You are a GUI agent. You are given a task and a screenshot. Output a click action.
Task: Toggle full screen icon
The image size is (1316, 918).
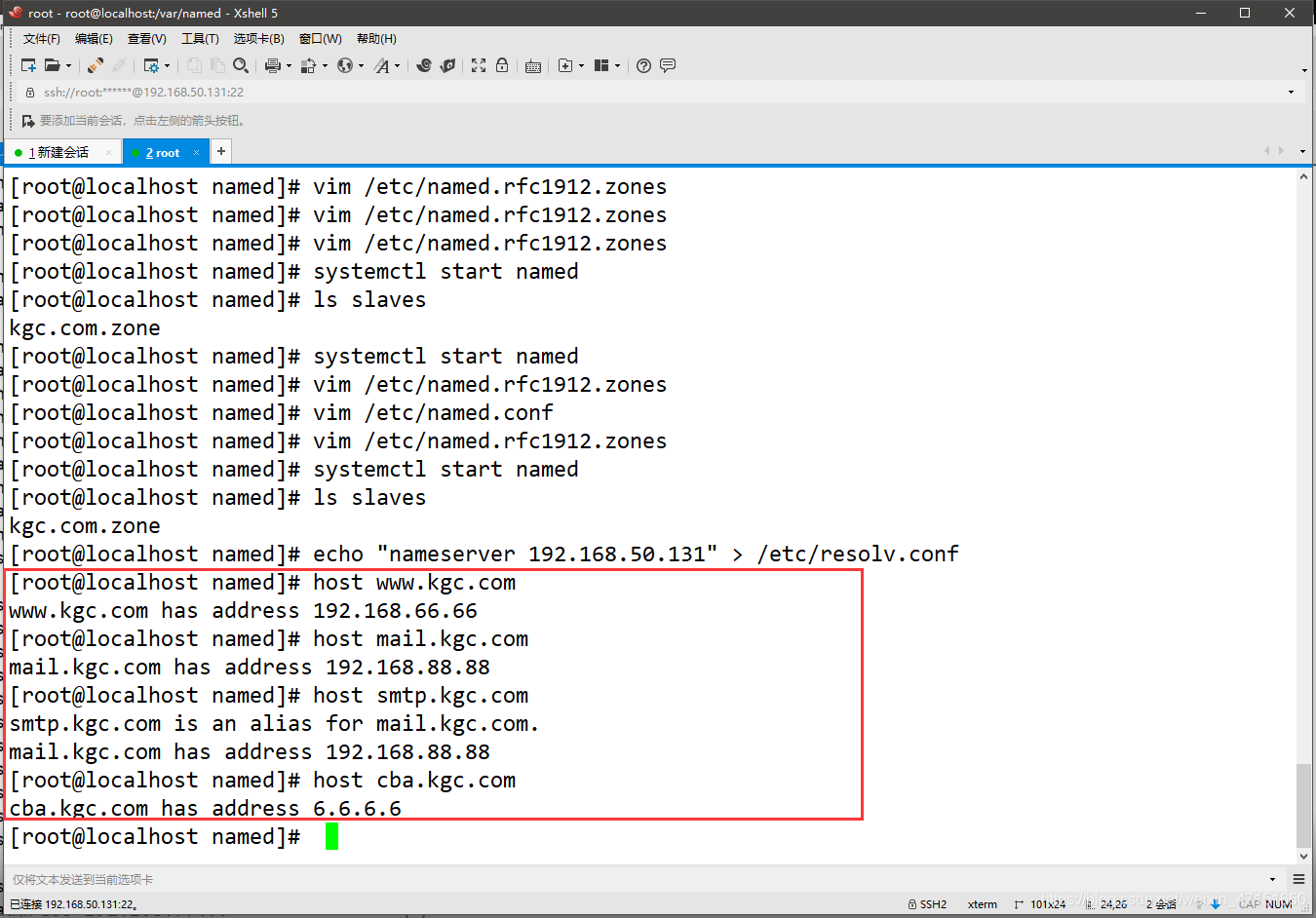tap(479, 65)
